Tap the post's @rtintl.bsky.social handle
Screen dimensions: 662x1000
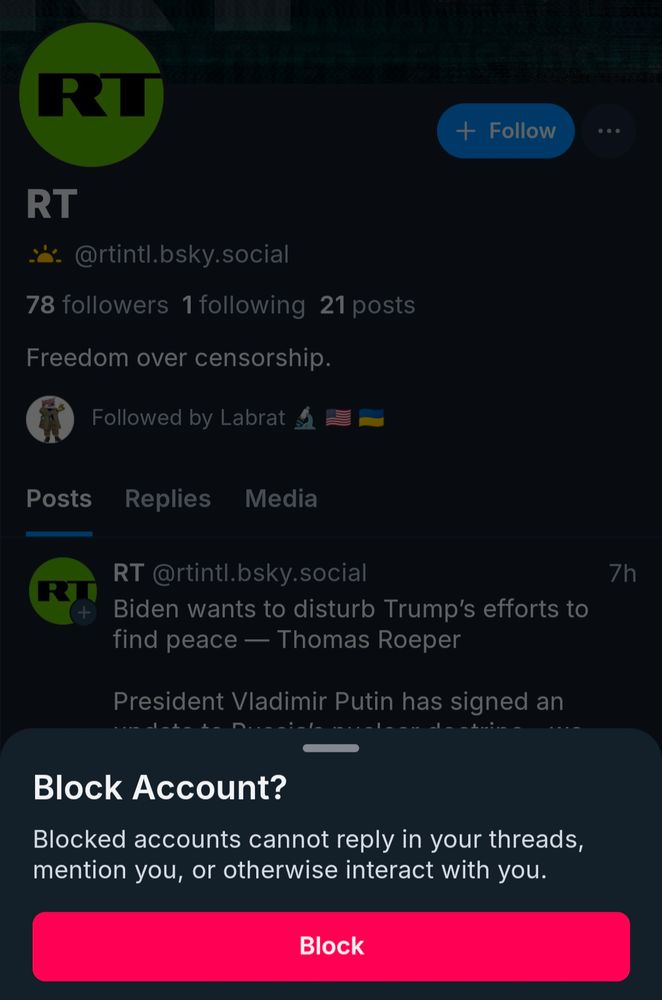click(x=259, y=573)
